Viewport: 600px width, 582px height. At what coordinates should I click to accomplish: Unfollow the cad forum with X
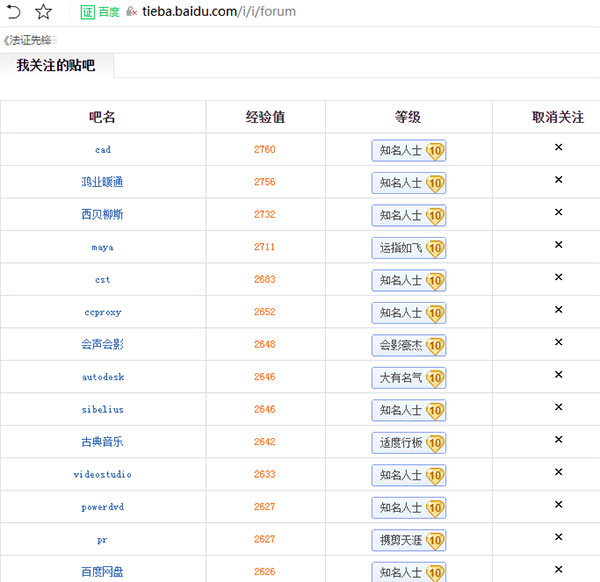click(x=558, y=147)
